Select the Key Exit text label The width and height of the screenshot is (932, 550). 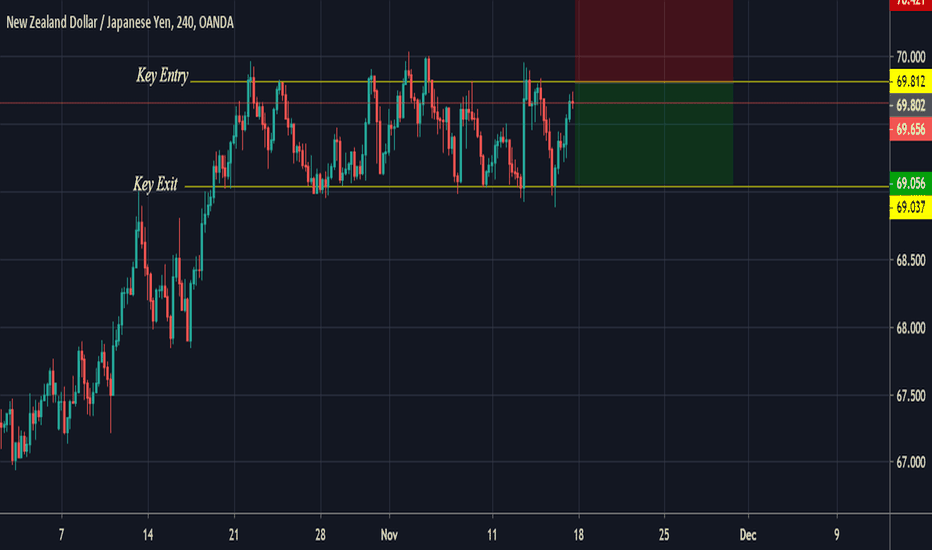155,184
